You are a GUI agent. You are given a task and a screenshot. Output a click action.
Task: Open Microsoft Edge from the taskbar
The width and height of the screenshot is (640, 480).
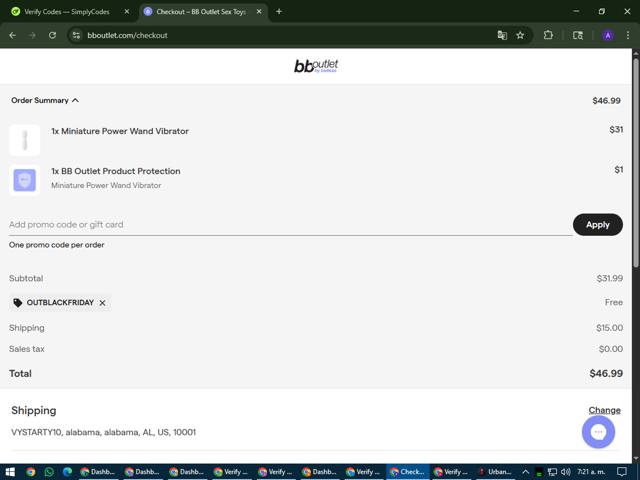67,472
